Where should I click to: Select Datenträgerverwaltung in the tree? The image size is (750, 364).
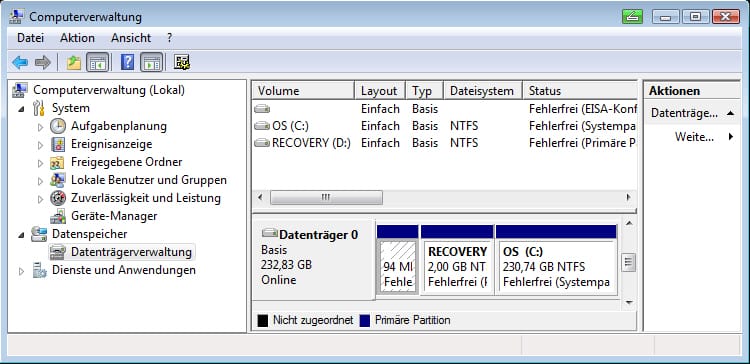[x=131, y=252]
